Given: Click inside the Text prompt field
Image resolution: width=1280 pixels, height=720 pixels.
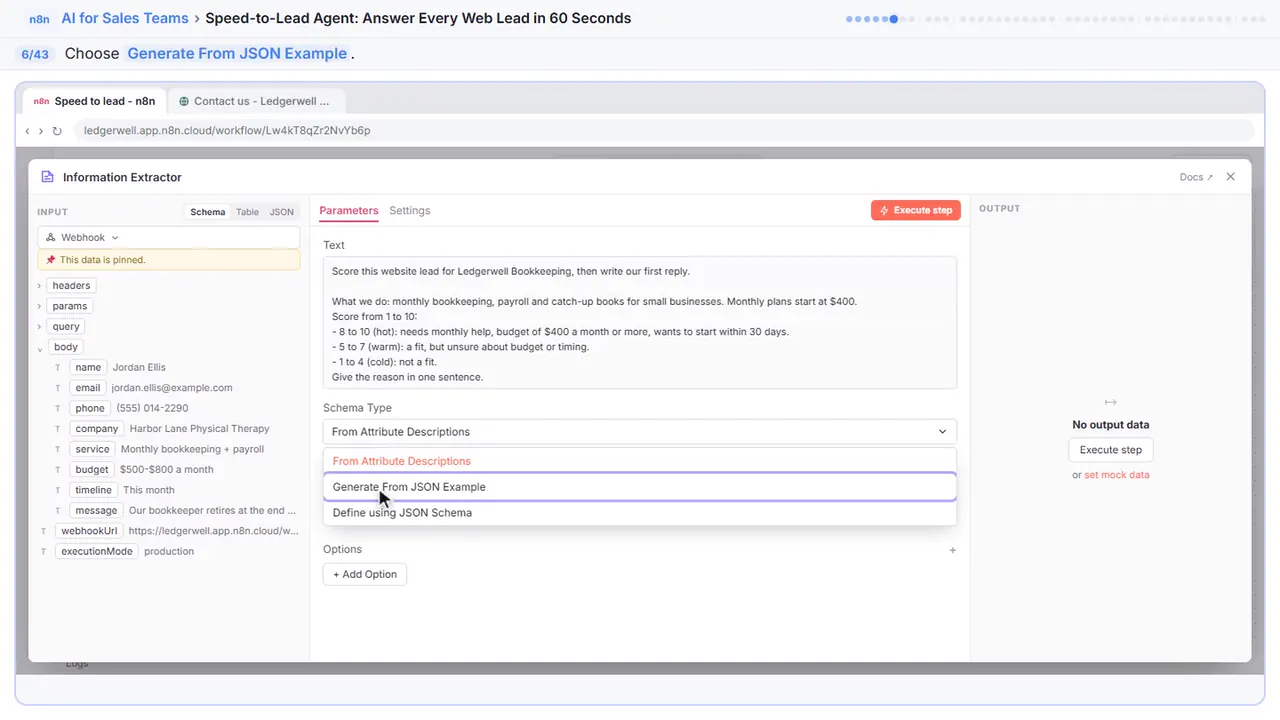Looking at the screenshot, I should 640,322.
